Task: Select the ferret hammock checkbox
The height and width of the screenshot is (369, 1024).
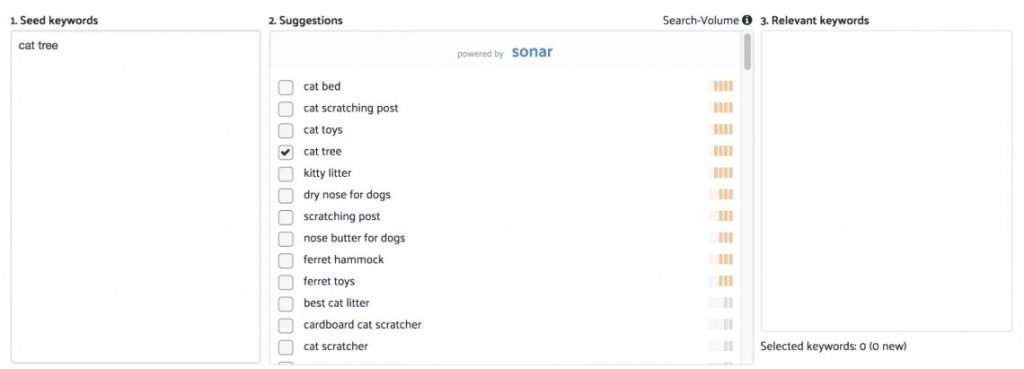Action: tap(285, 261)
